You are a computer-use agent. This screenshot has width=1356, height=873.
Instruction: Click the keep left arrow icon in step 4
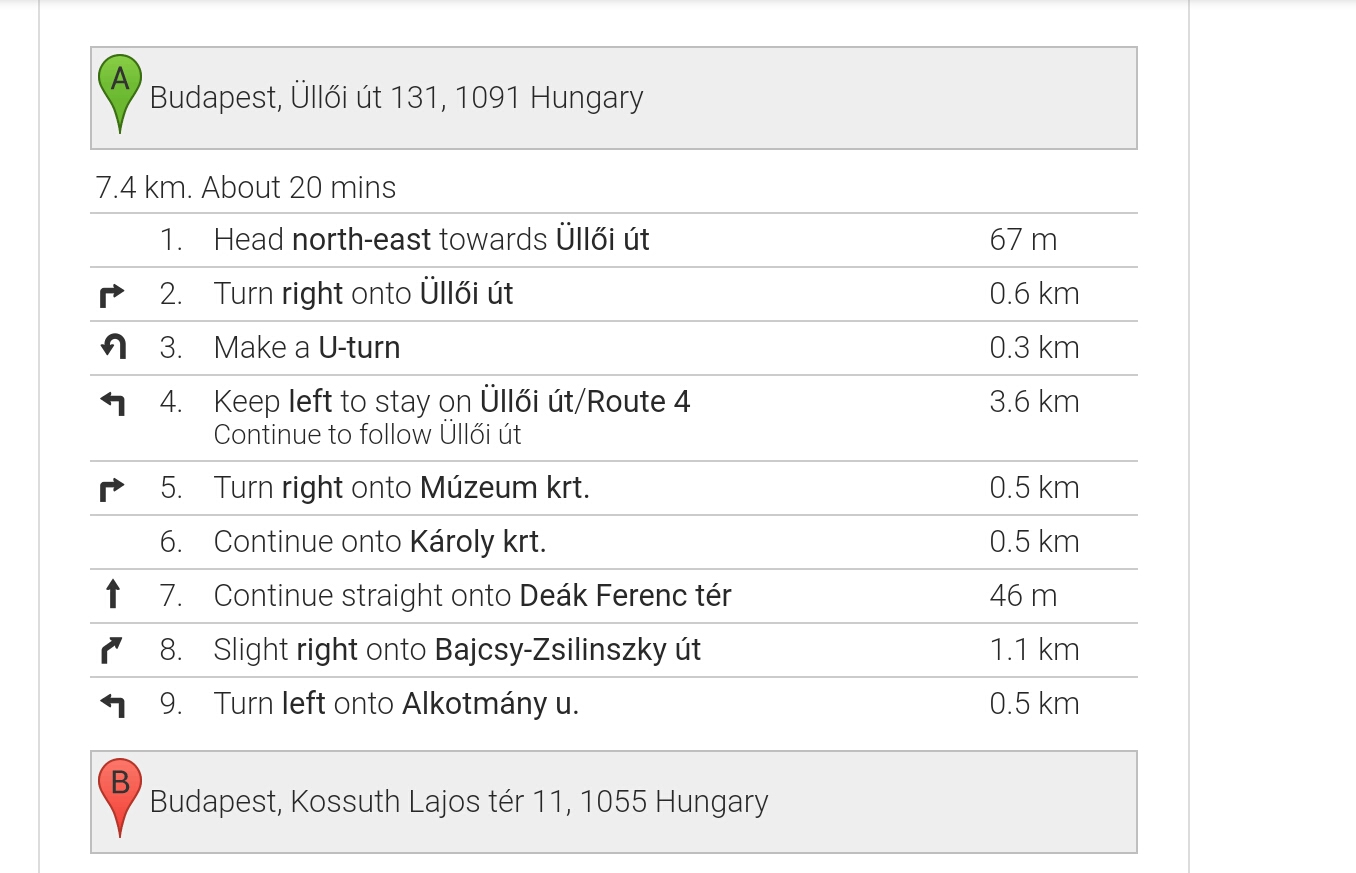(113, 403)
